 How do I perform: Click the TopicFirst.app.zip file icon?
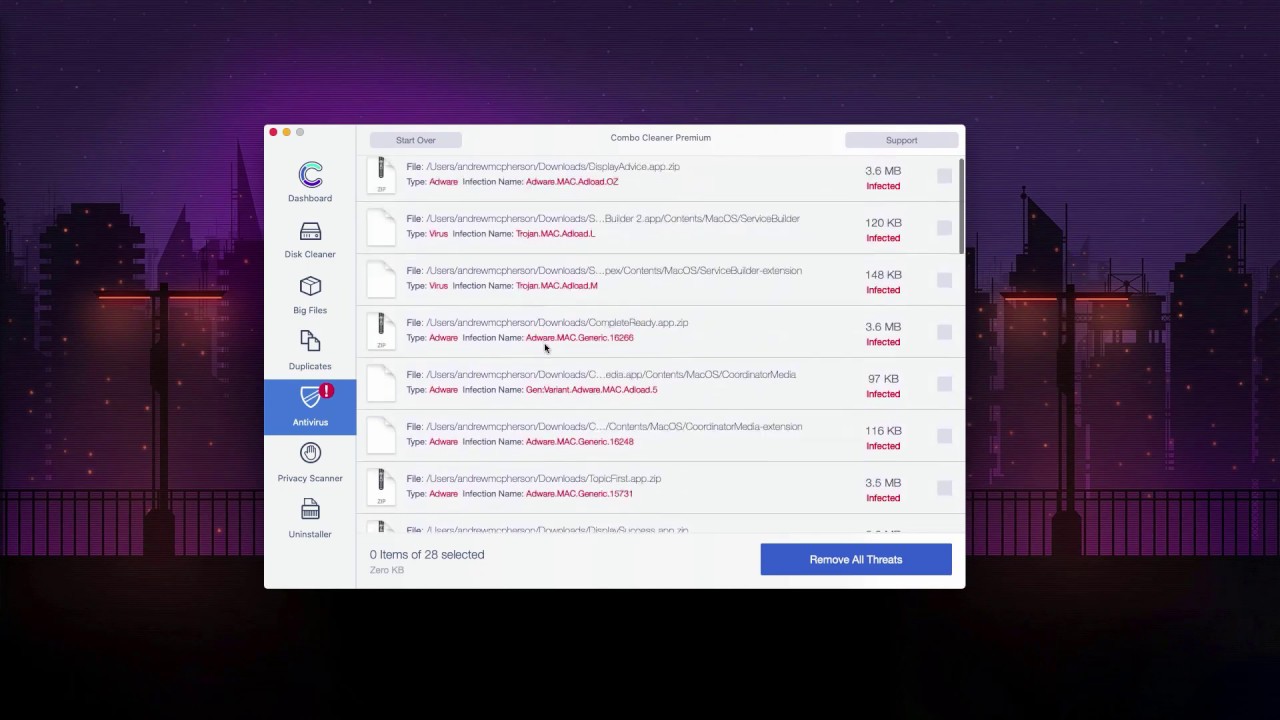(381, 487)
